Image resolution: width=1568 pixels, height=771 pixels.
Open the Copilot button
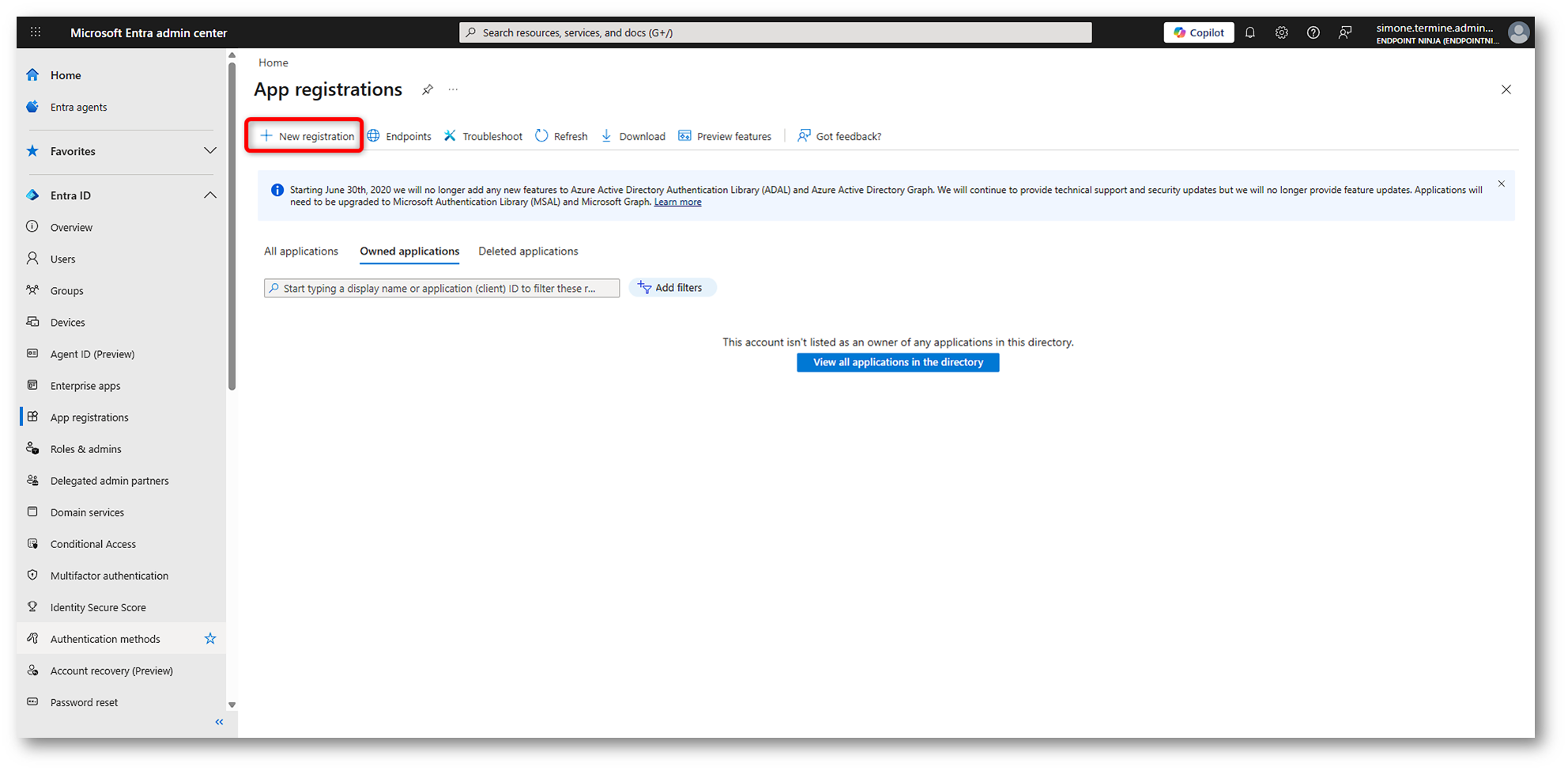[x=1198, y=32]
